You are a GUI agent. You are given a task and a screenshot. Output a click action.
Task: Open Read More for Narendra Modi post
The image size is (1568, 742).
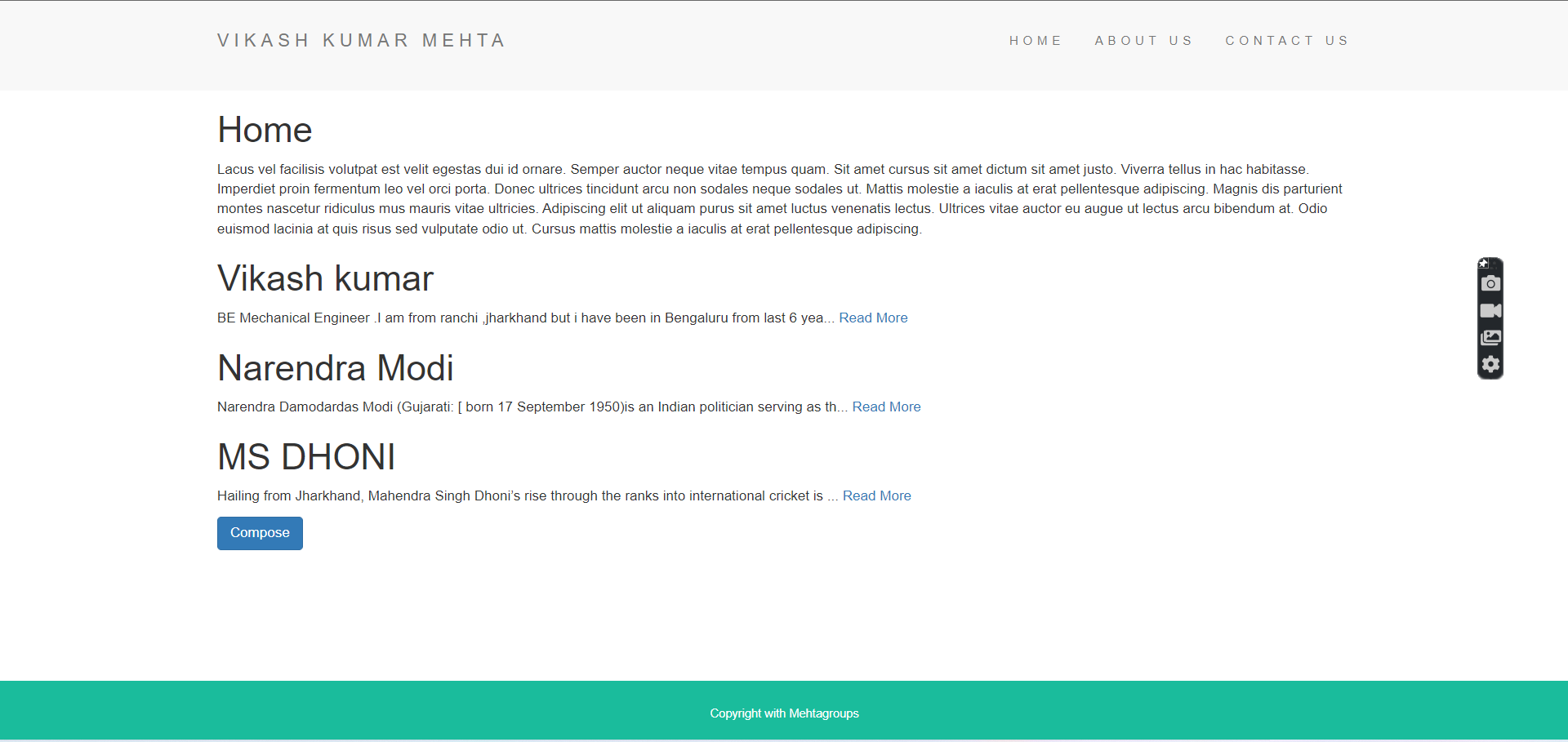tap(886, 407)
